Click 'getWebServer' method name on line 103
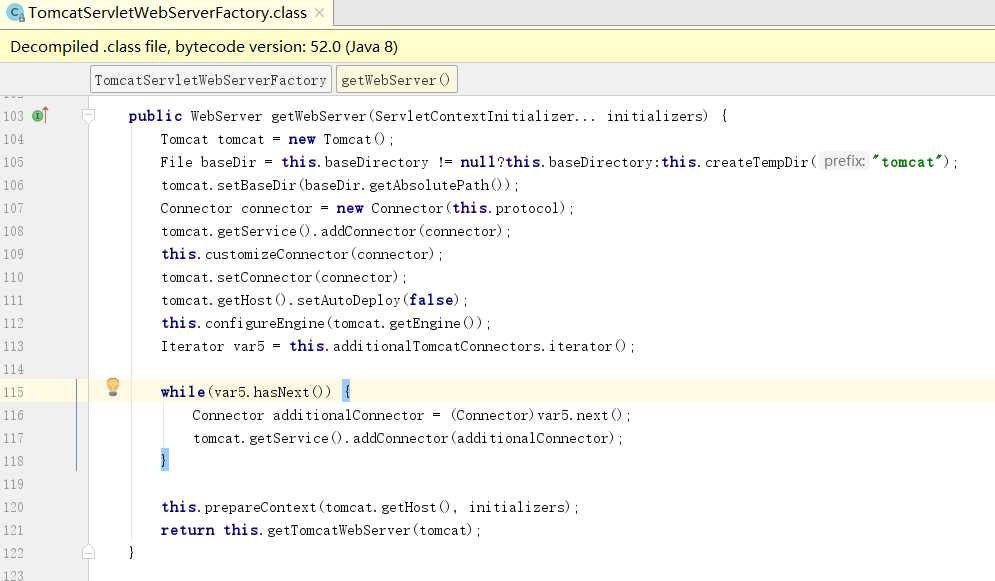 click(319, 116)
